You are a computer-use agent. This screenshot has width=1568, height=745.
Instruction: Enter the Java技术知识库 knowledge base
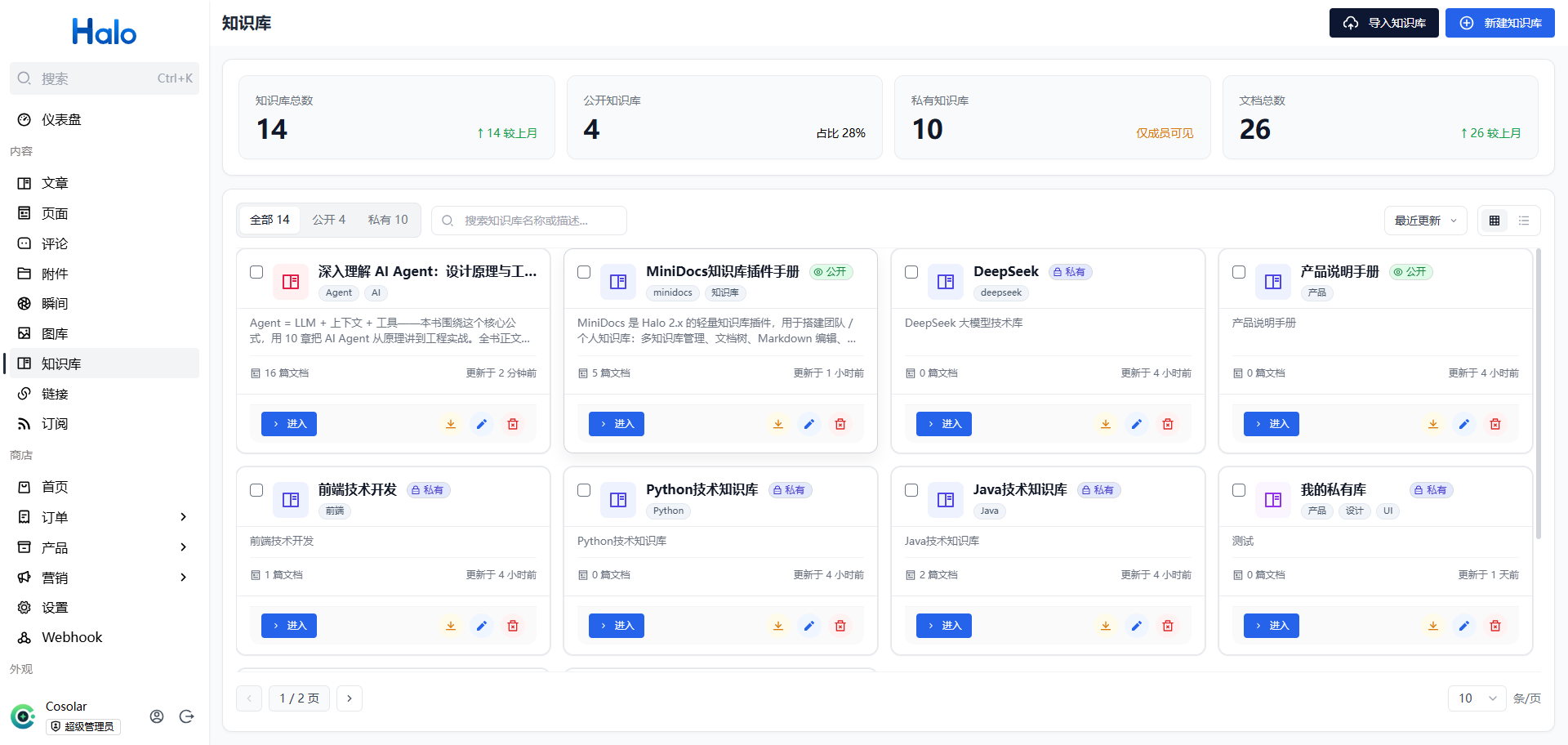click(944, 626)
